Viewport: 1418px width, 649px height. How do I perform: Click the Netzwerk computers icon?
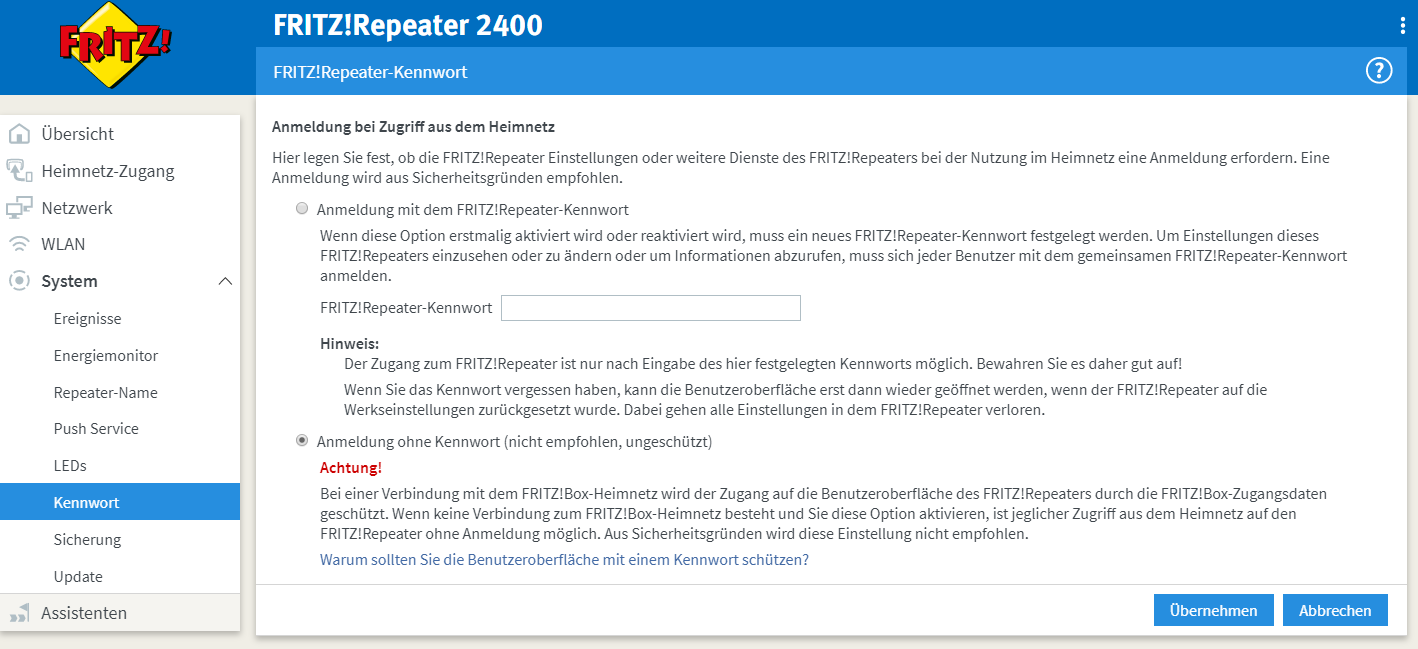tap(19, 208)
